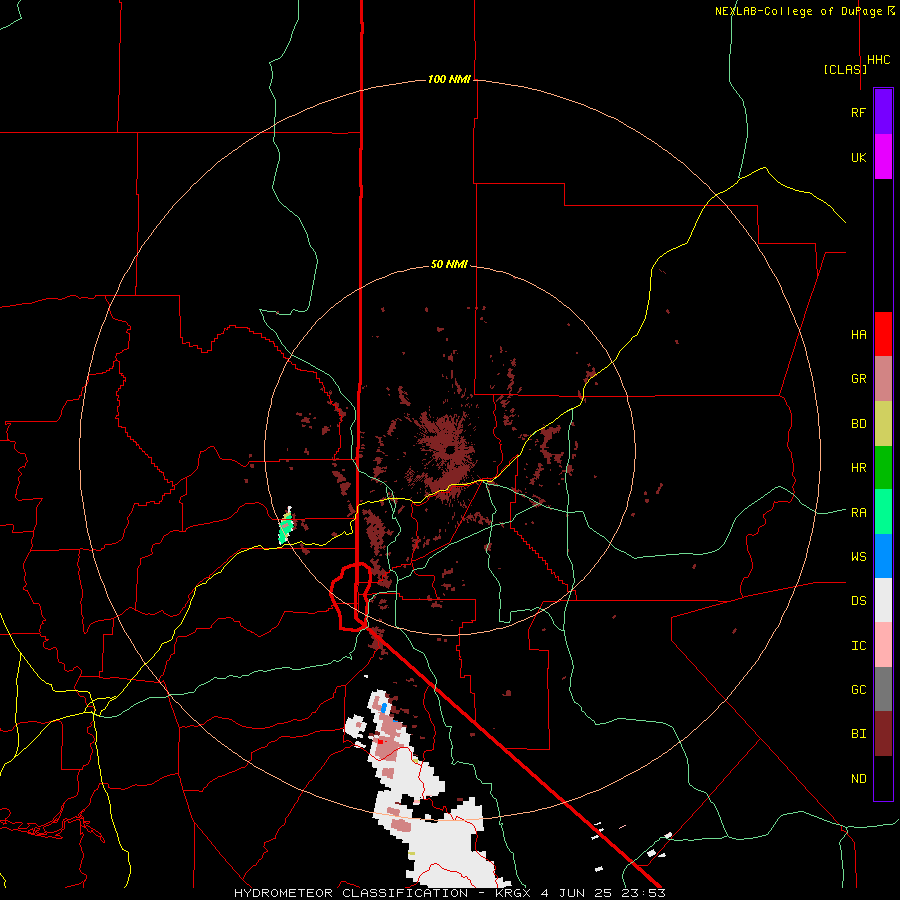This screenshot has height=900, width=900.
Task: Select the GC gray legend swatch
Action: [x=883, y=689]
